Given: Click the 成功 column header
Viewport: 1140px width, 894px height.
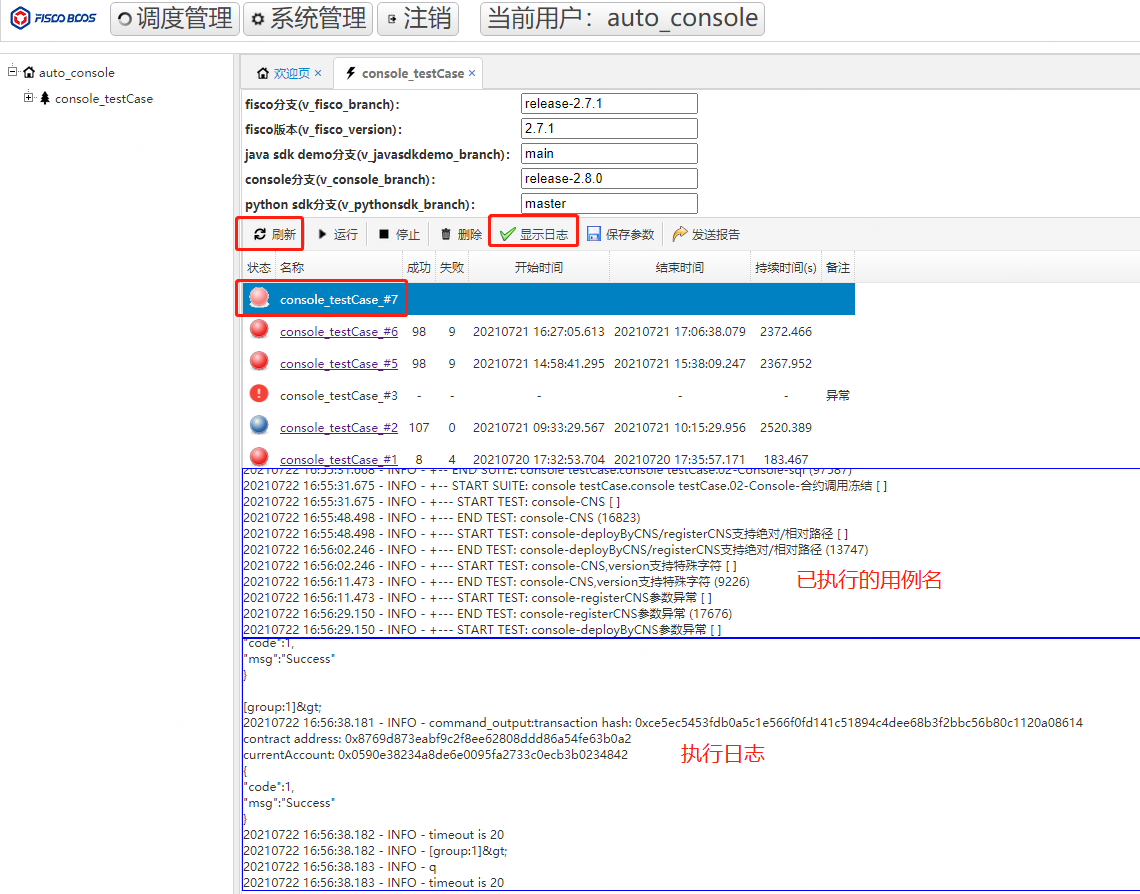Looking at the screenshot, I should tap(419, 267).
